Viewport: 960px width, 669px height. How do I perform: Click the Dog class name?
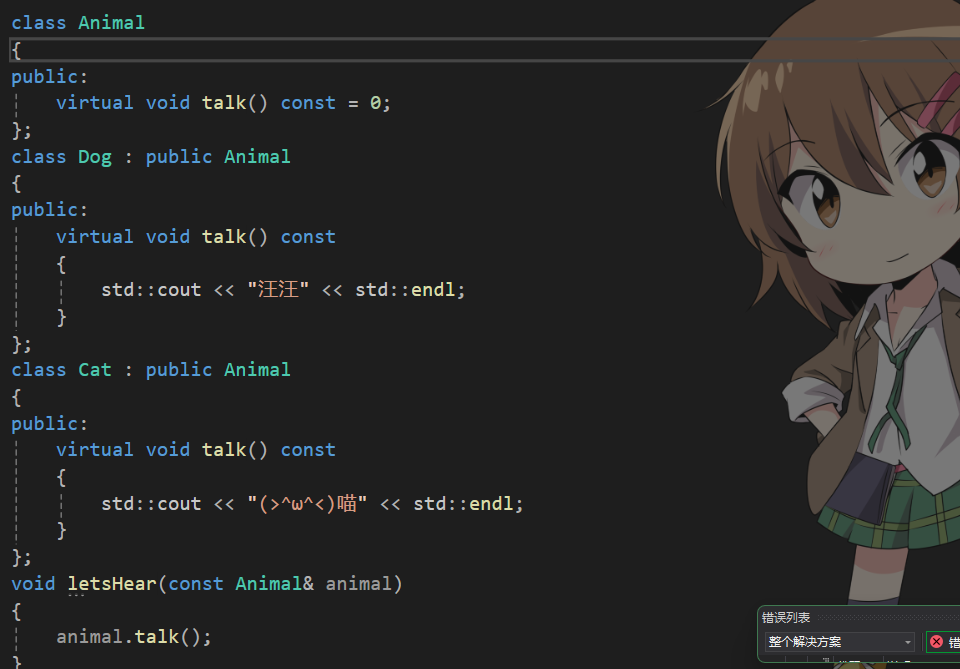(x=95, y=157)
